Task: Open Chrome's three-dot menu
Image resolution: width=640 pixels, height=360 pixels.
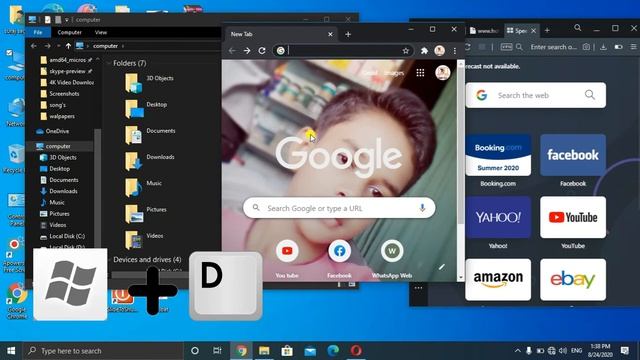Action: [x=455, y=51]
